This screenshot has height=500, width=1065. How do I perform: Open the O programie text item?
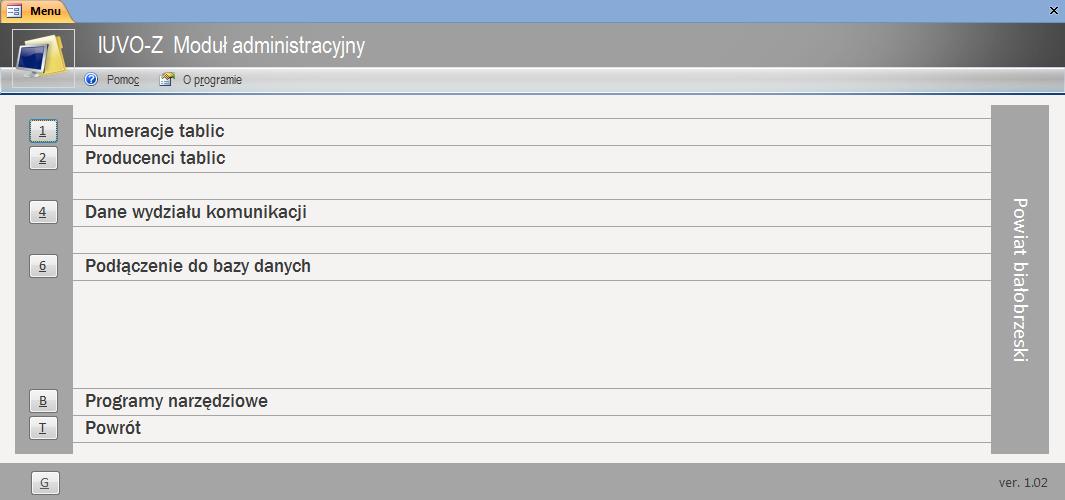point(212,80)
